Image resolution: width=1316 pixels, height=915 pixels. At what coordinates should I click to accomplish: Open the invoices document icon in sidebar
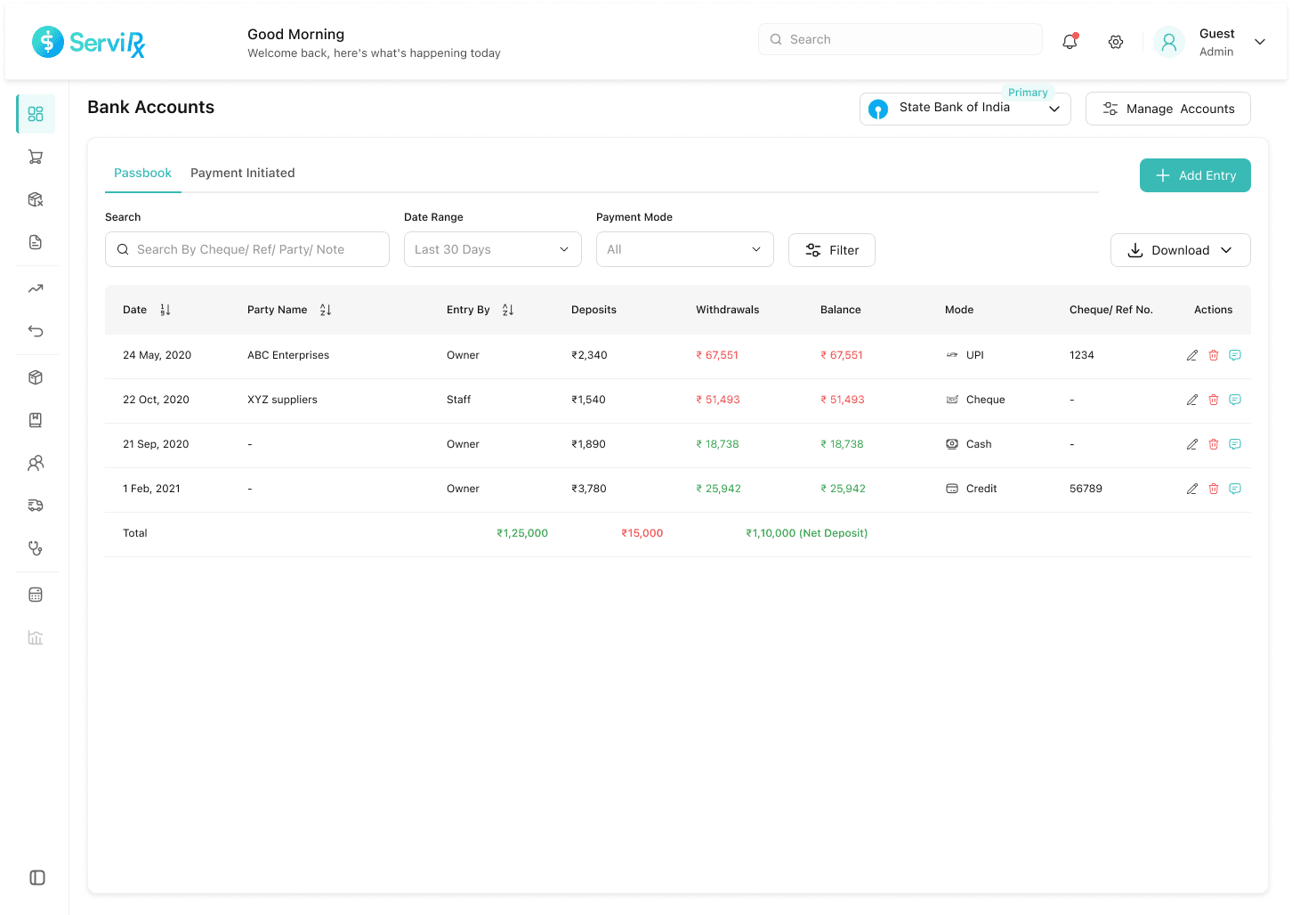pos(36,242)
